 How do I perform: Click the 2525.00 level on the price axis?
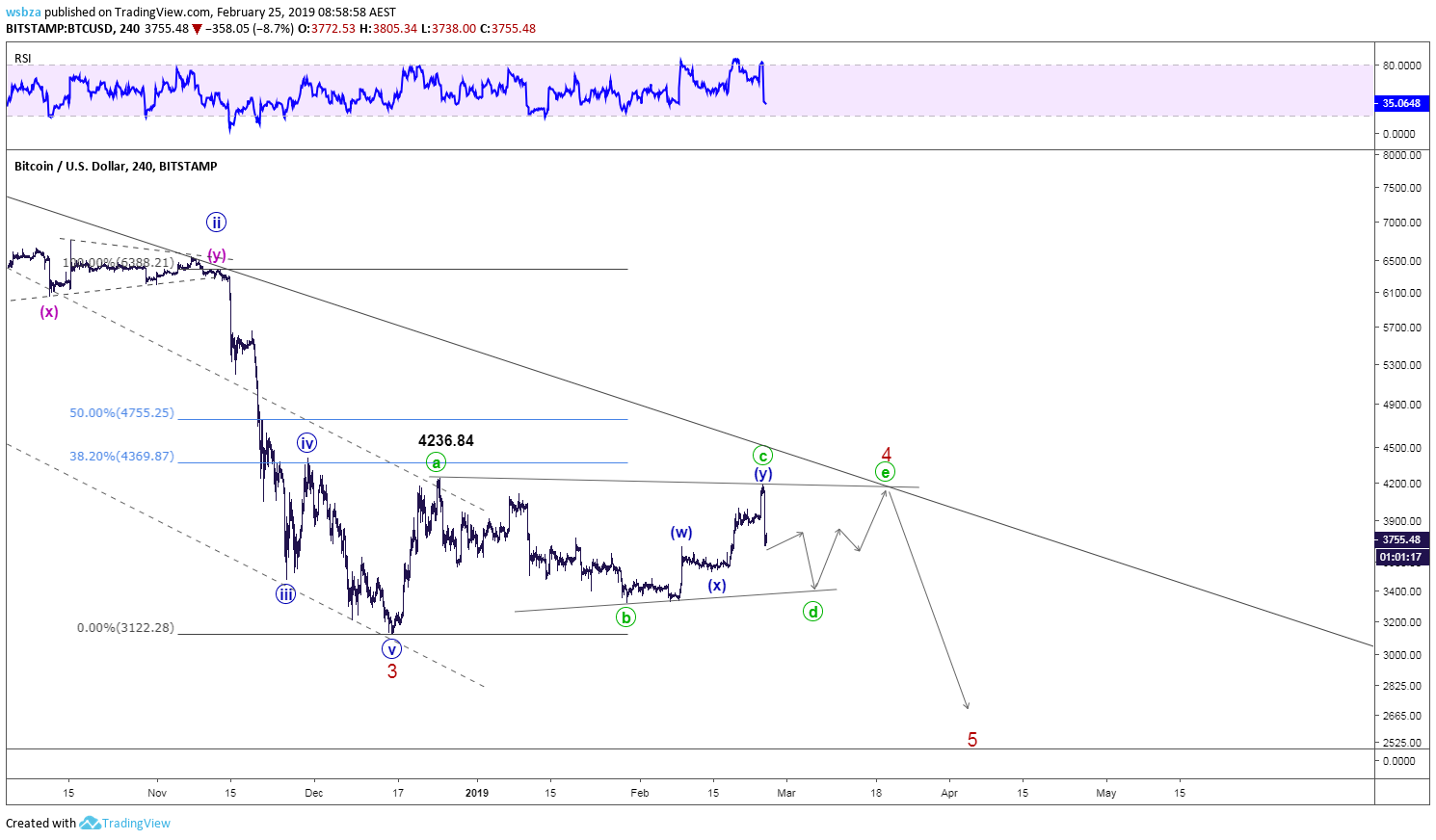pyautogui.click(x=1402, y=743)
